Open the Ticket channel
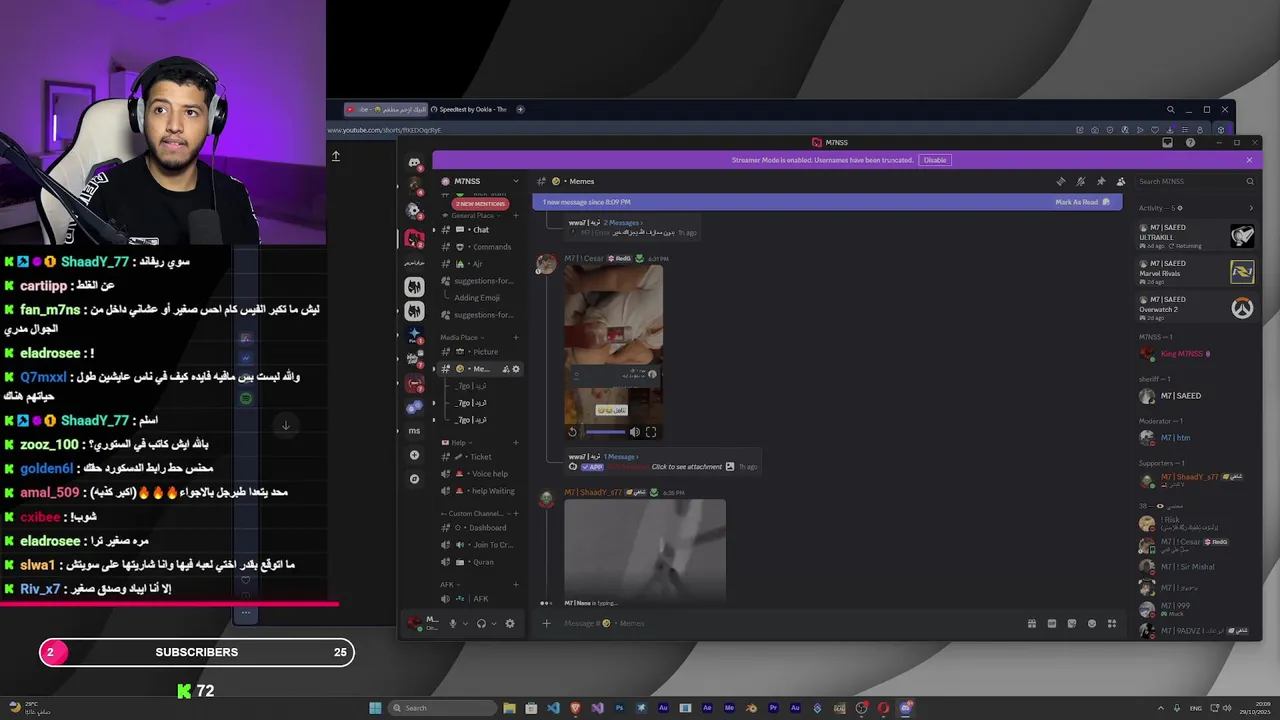Viewport: 1280px width, 720px height. point(481,457)
